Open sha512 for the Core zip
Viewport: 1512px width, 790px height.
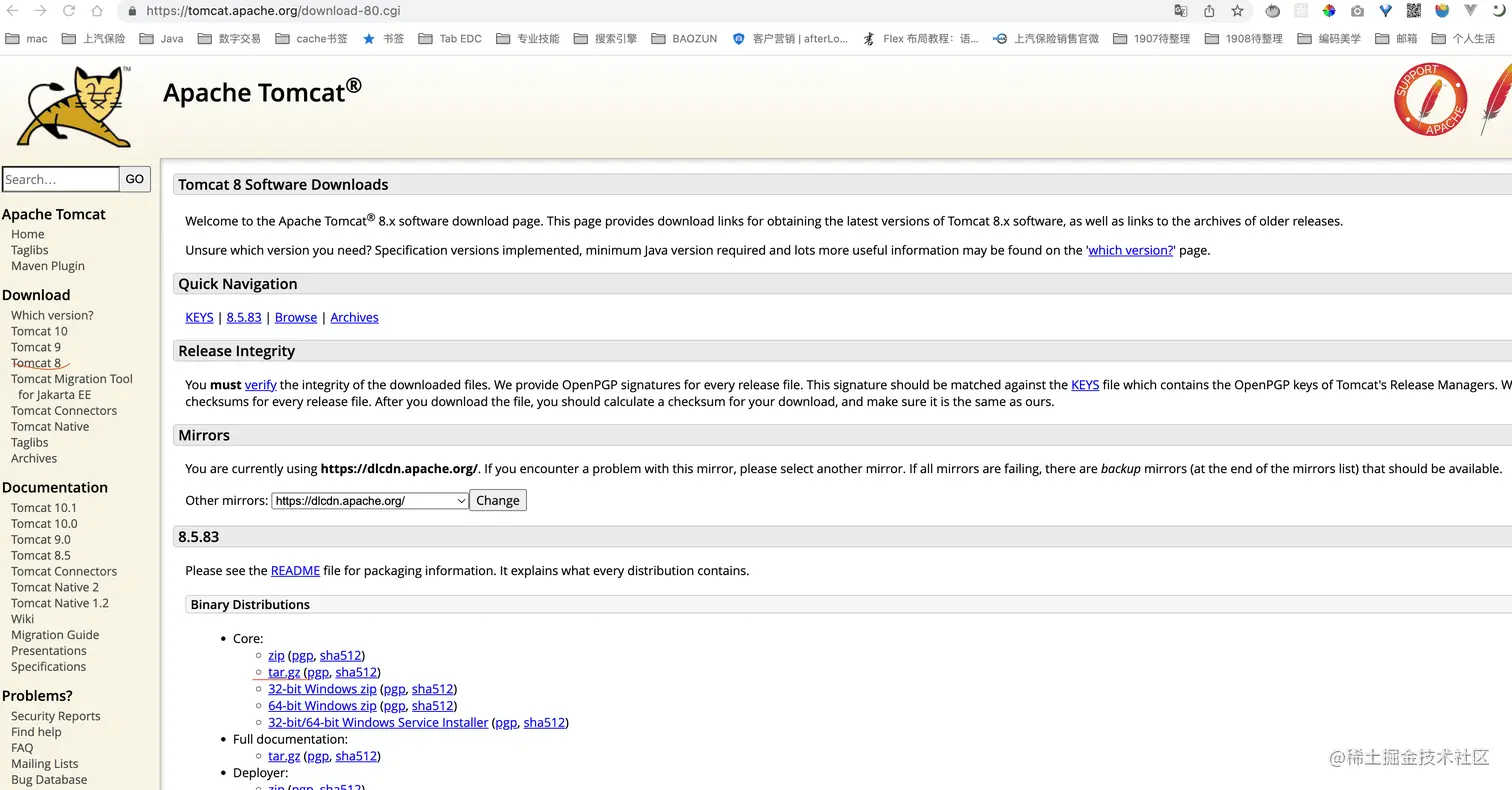click(340, 656)
